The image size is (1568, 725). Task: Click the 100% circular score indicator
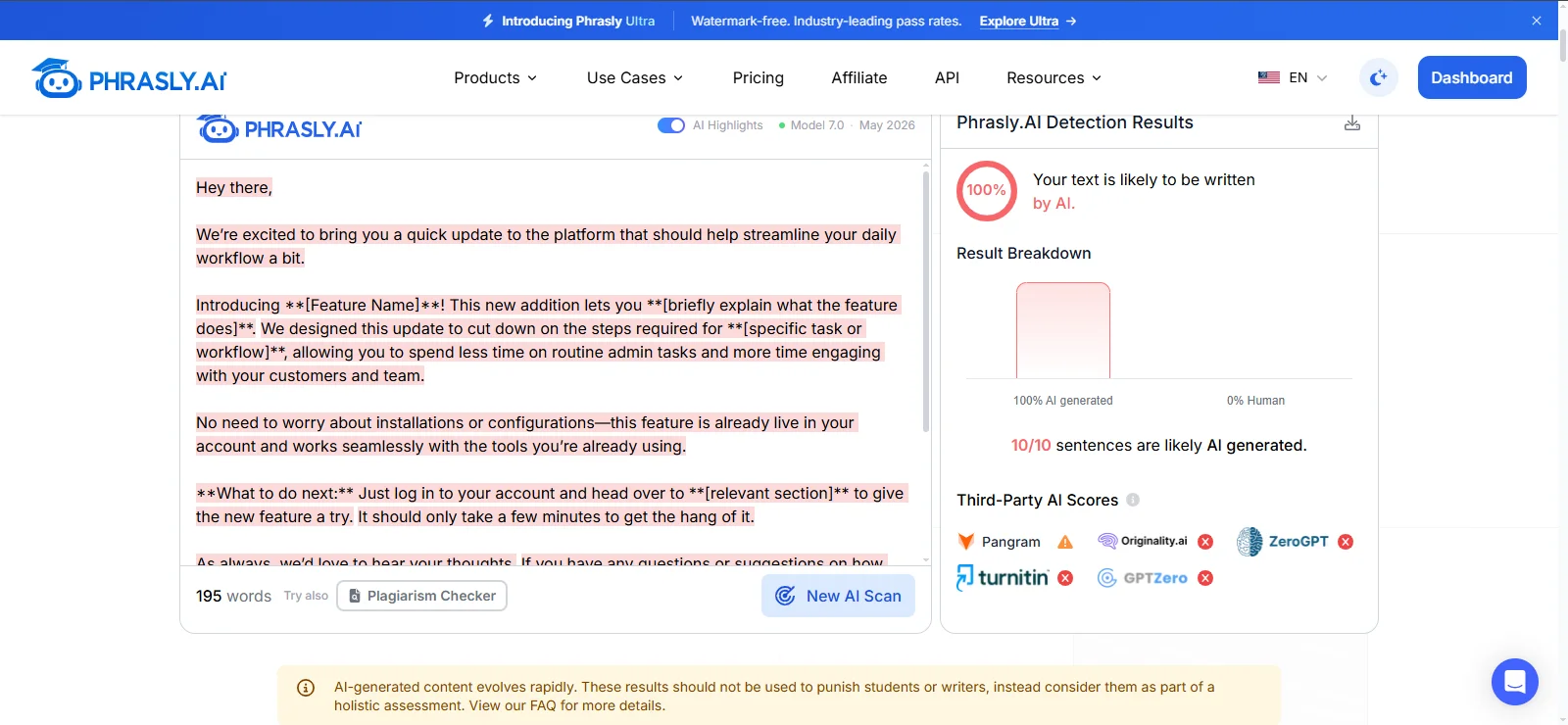click(x=987, y=190)
